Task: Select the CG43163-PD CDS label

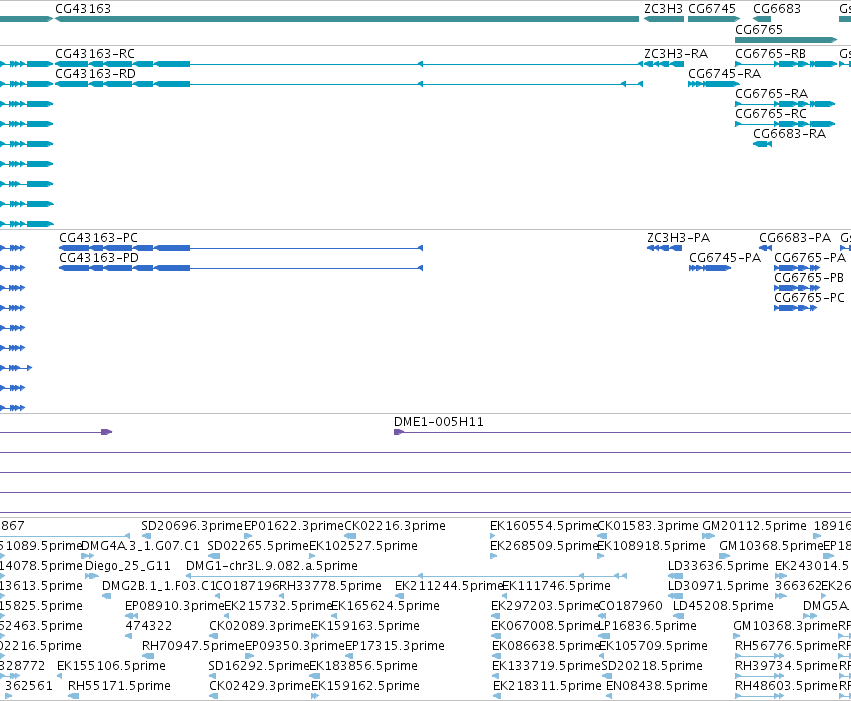Action: point(99,258)
